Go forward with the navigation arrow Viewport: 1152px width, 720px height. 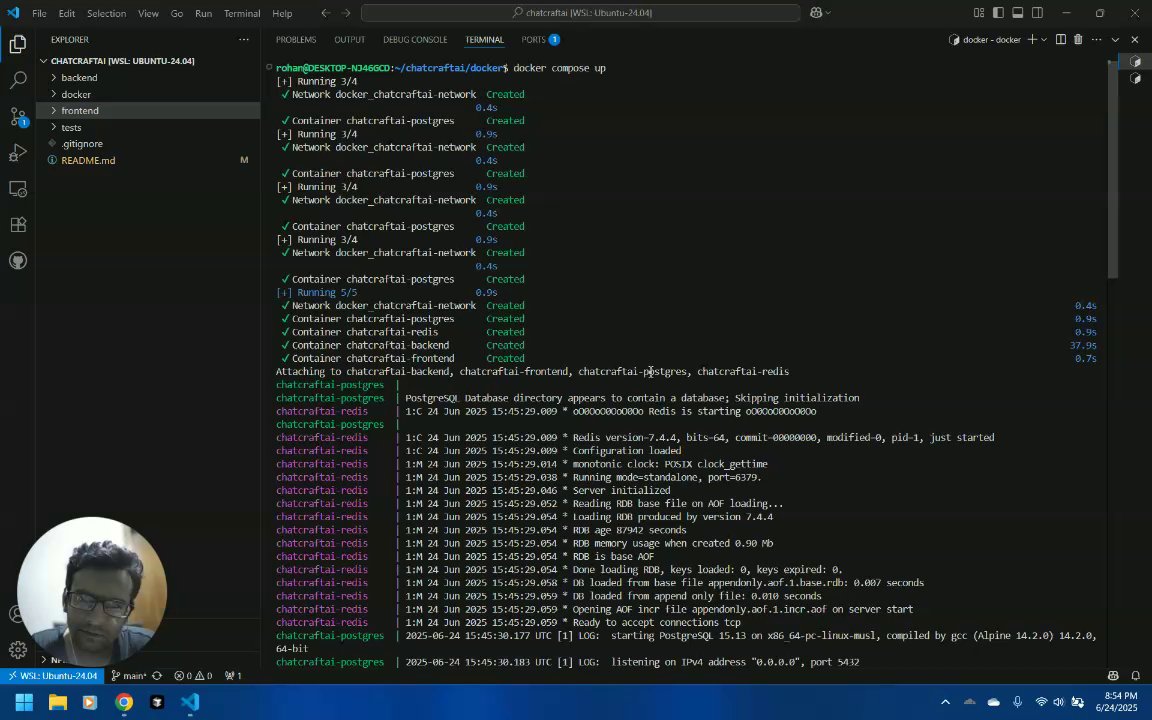click(x=345, y=12)
